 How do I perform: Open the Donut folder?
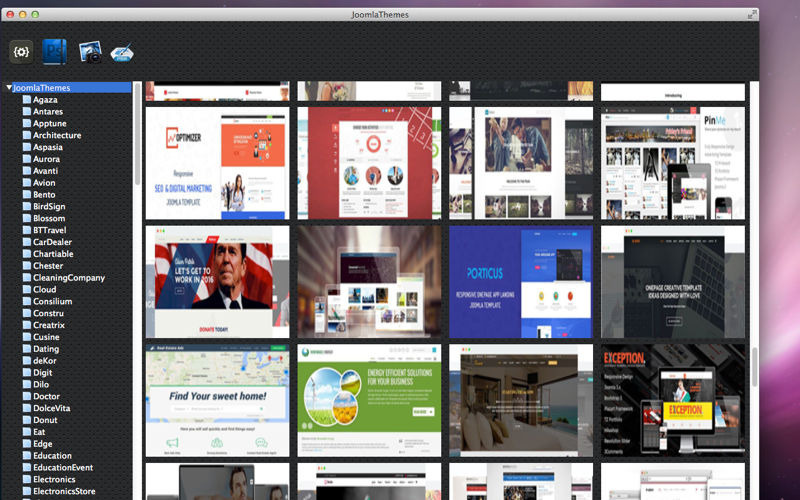tap(45, 420)
